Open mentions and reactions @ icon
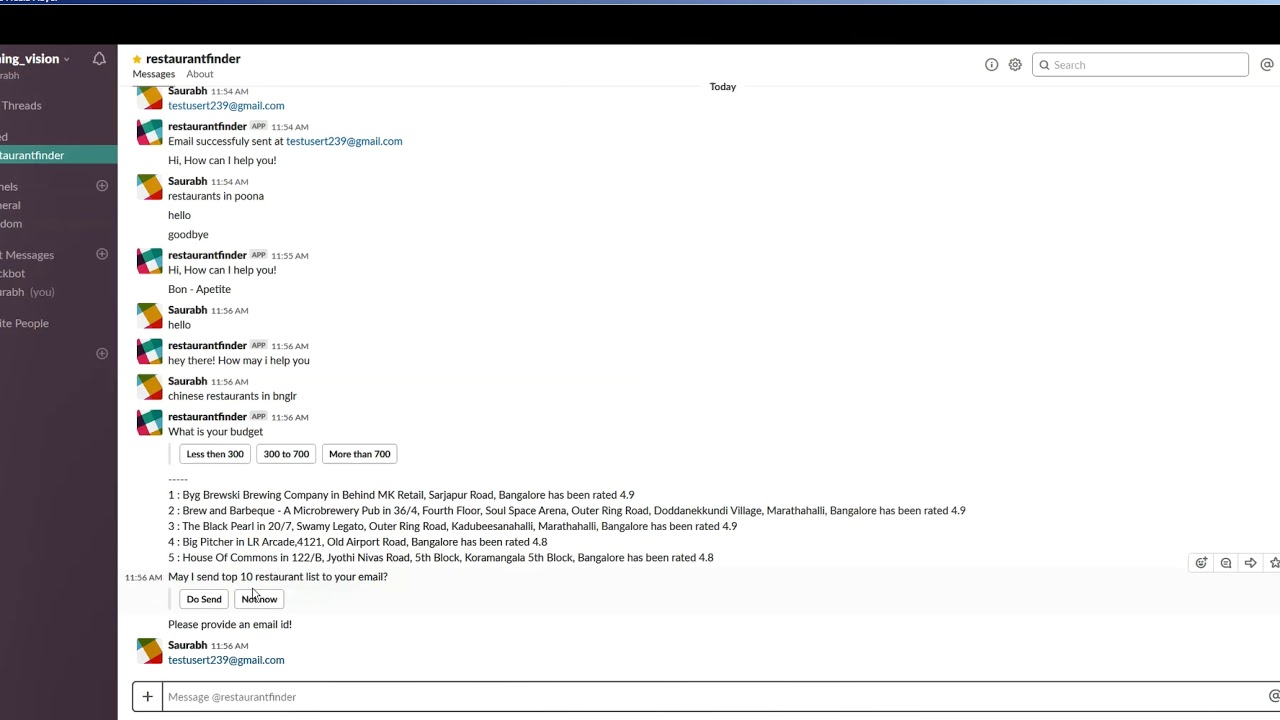Screen dimensions: 1280x720 1267,65
